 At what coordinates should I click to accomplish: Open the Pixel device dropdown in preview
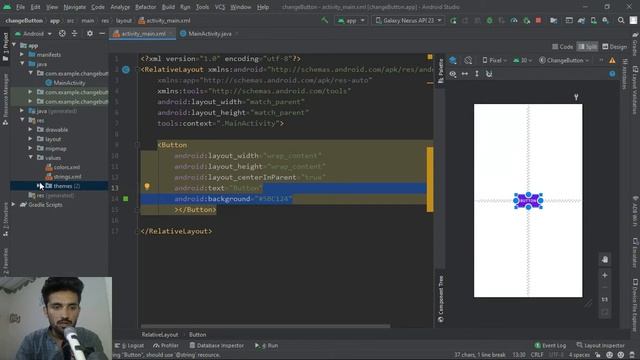click(494, 60)
